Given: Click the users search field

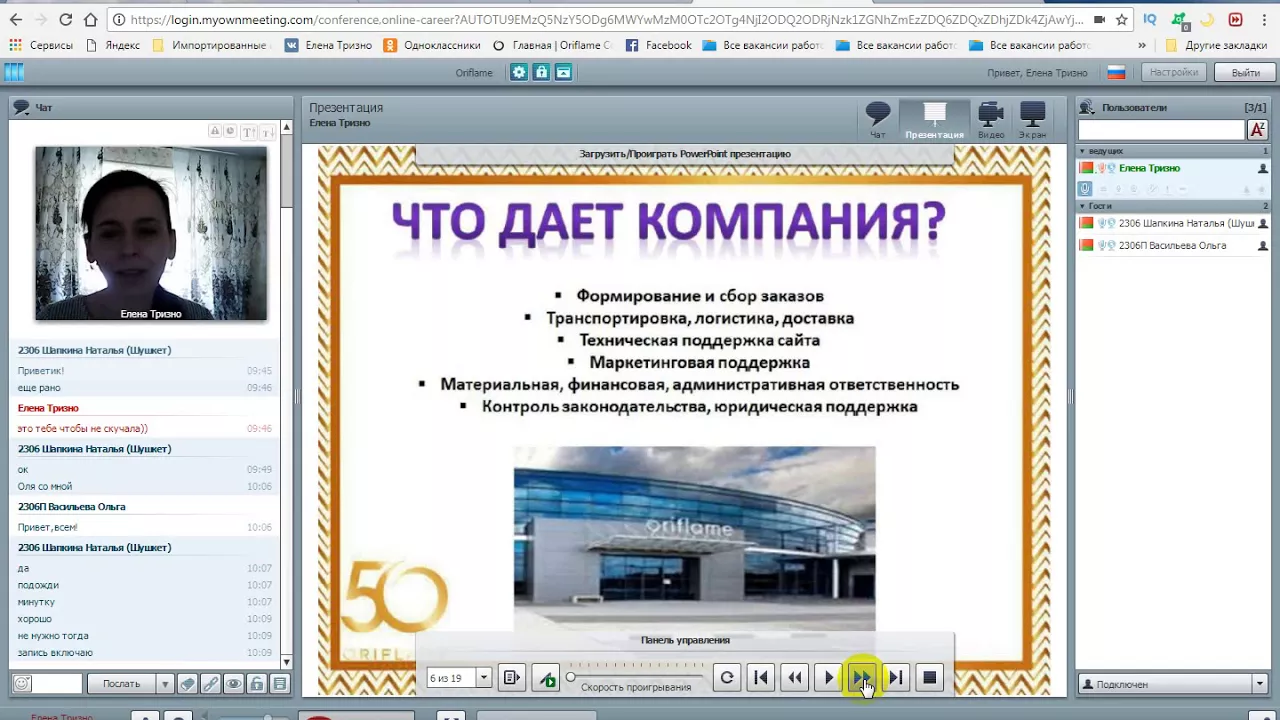Looking at the screenshot, I should click(1161, 130).
